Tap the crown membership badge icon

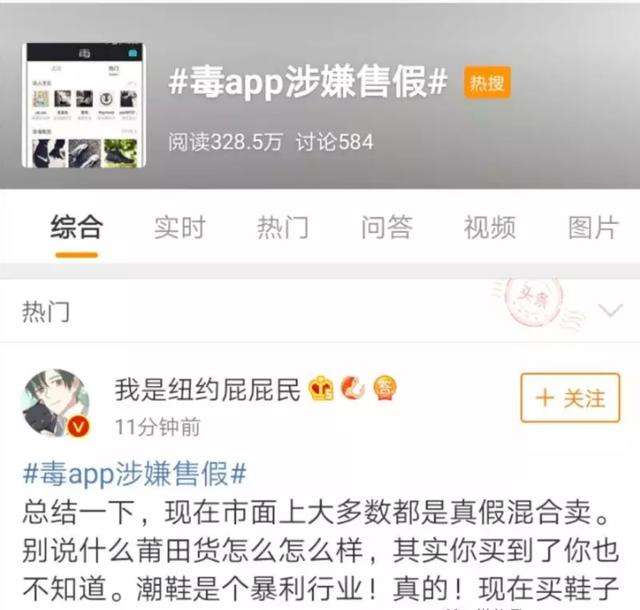click(322, 388)
